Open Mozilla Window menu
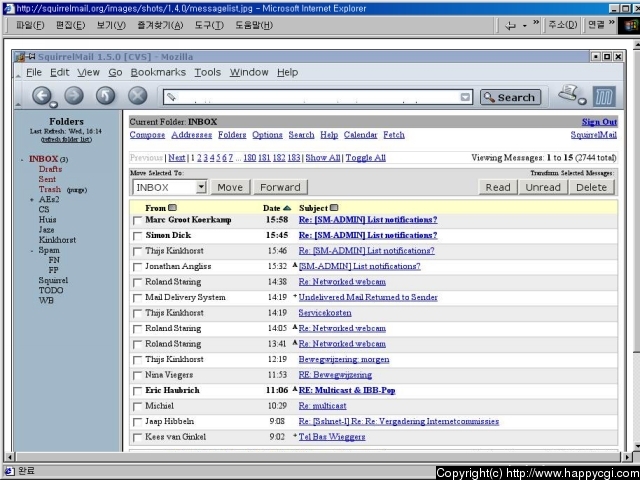 (249, 72)
